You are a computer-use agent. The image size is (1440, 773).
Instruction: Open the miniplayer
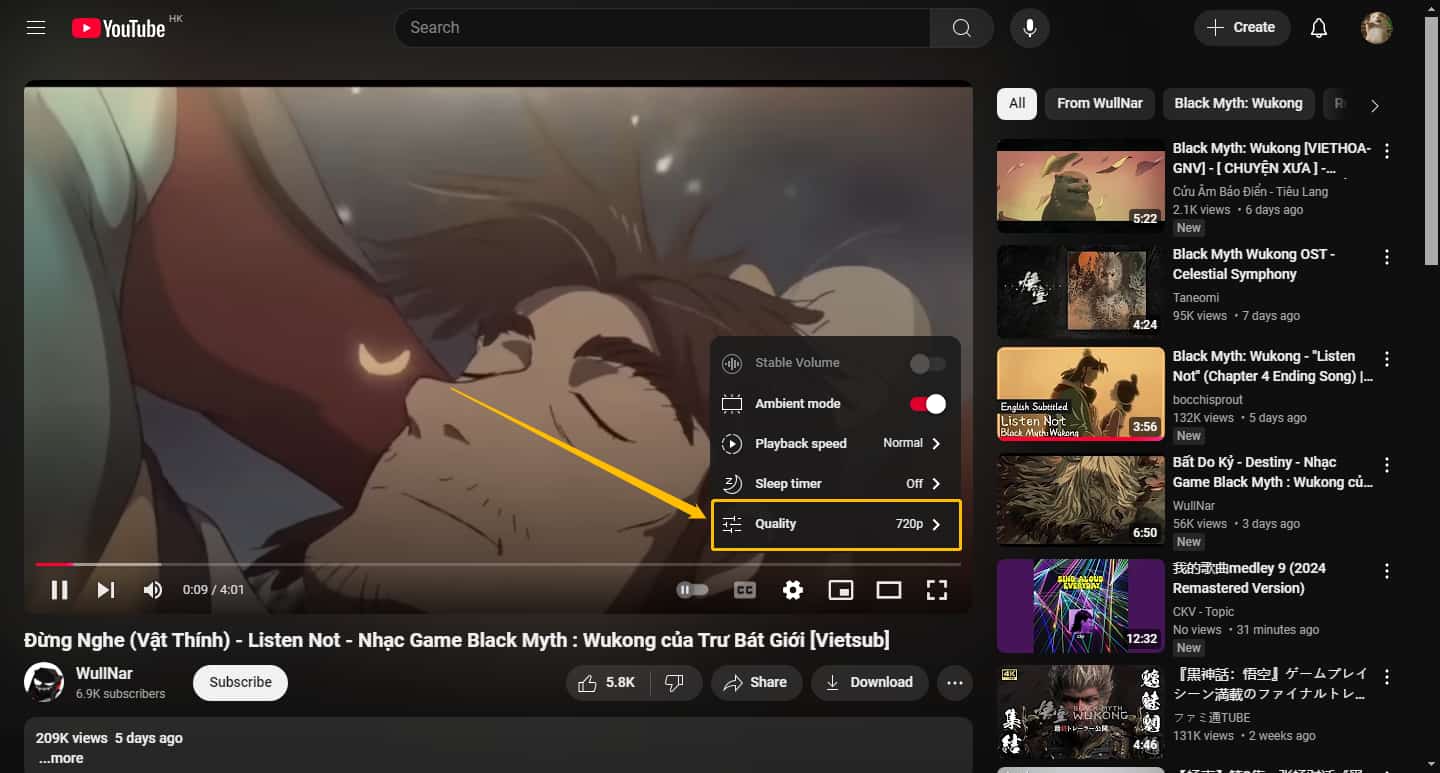pos(841,590)
